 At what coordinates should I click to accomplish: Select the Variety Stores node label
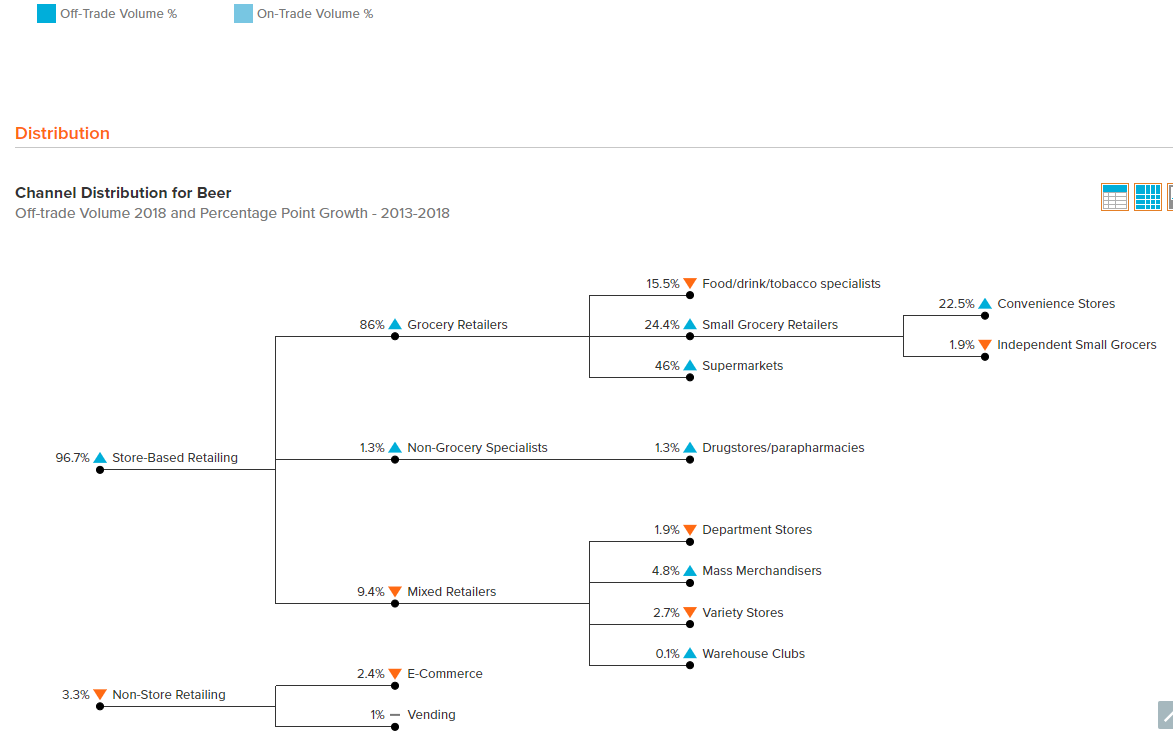(x=743, y=612)
